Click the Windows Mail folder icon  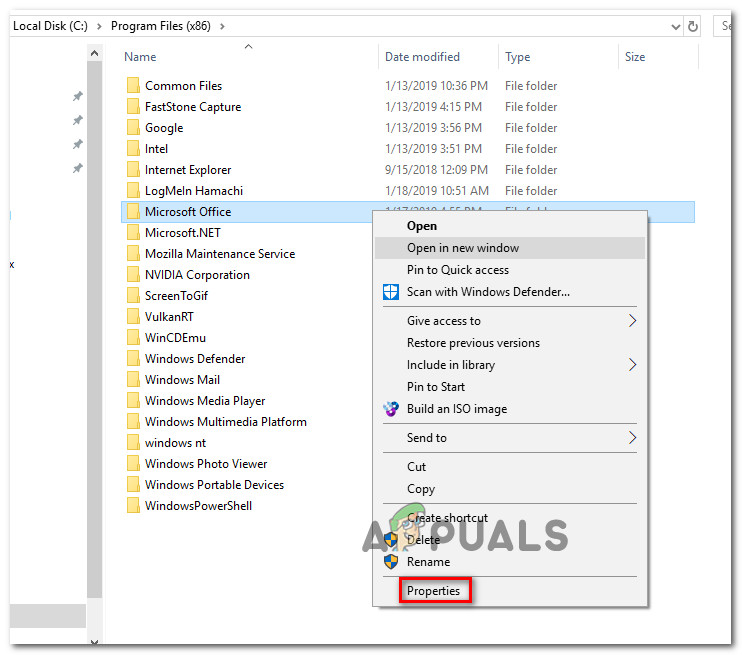(133, 380)
